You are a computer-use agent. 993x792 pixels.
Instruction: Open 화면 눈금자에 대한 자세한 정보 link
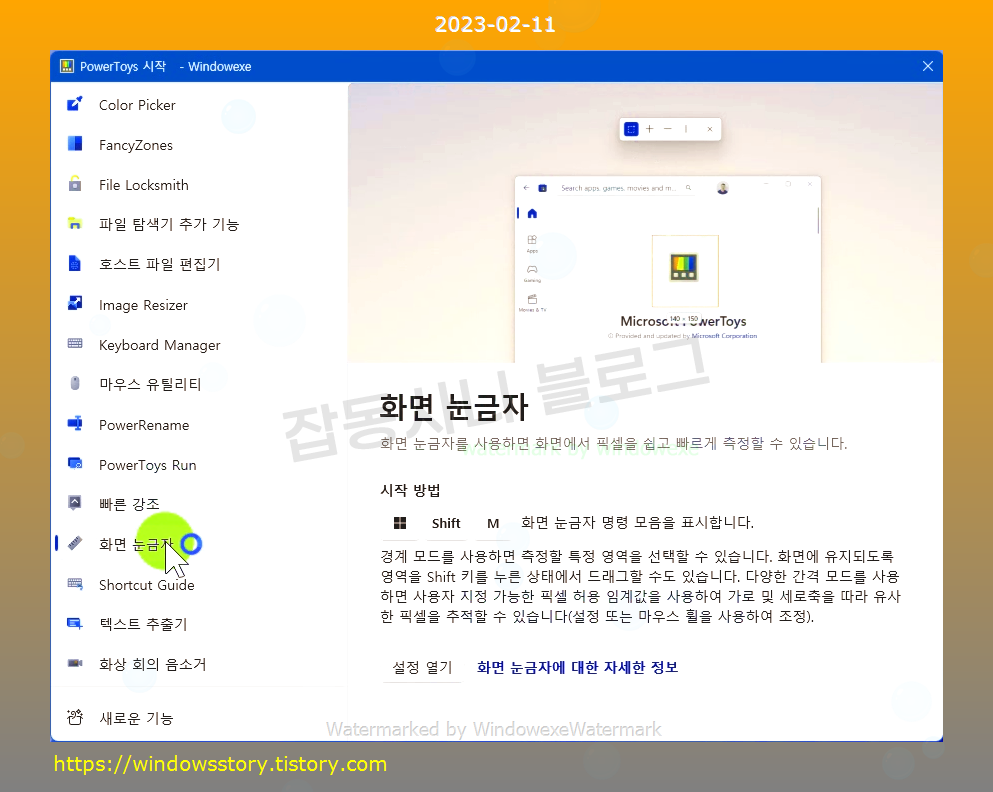coord(577,667)
